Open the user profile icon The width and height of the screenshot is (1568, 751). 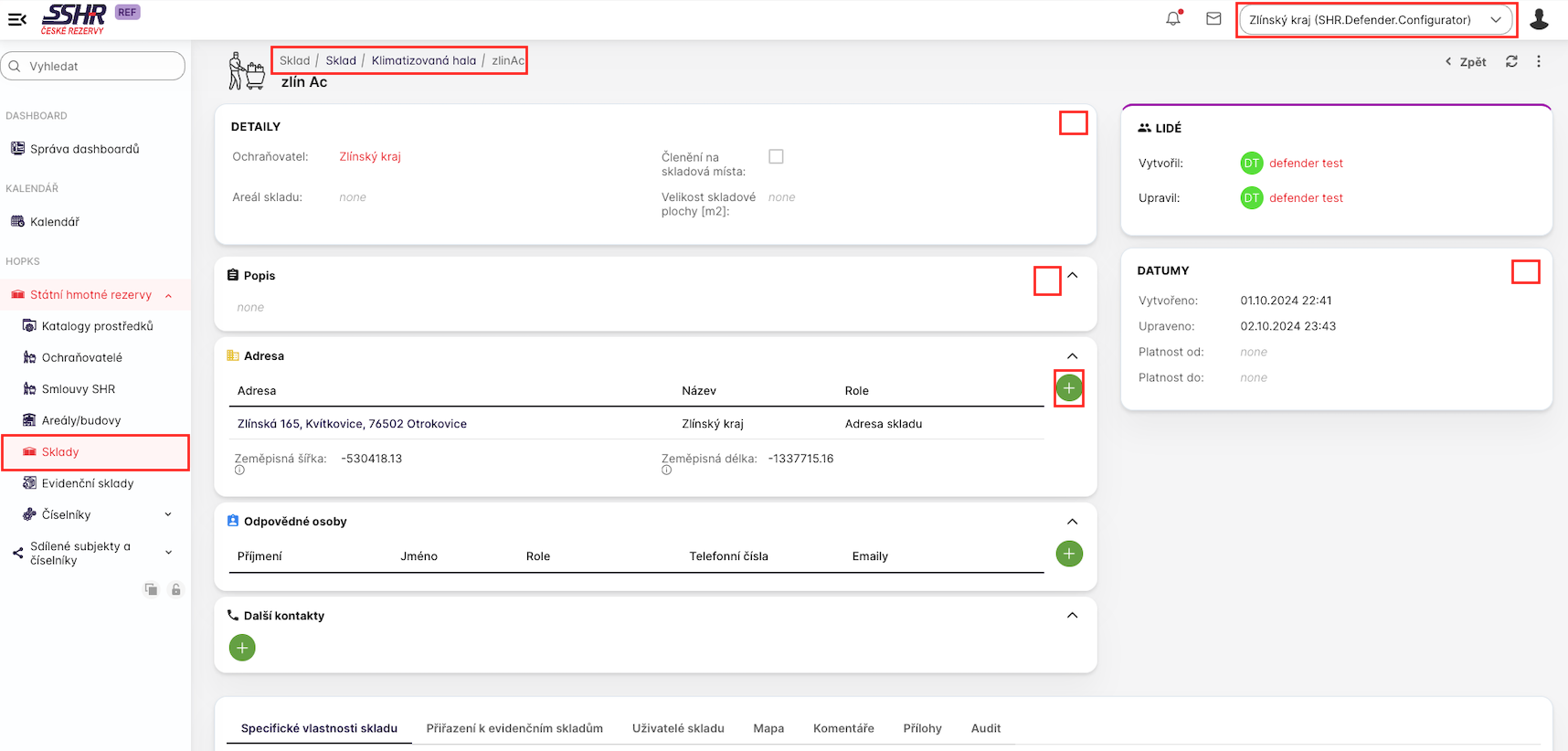[x=1539, y=19]
